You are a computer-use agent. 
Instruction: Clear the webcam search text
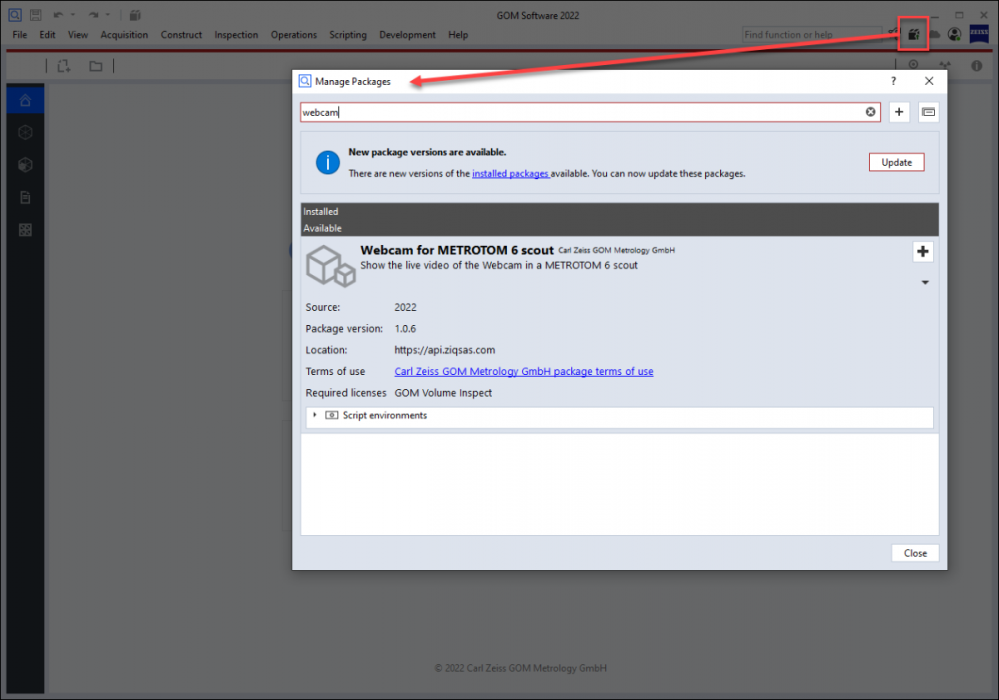(871, 113)
